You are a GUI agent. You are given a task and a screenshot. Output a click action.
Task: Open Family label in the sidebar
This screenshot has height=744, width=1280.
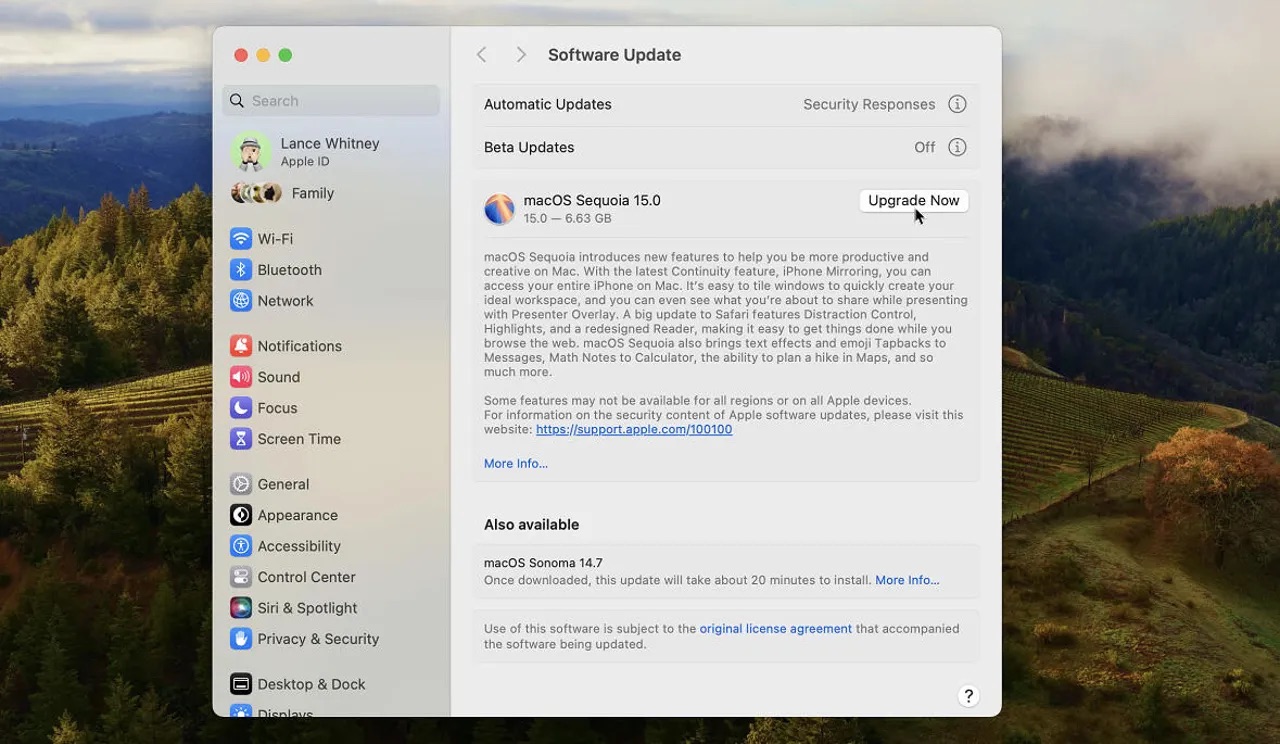[313, 193]
